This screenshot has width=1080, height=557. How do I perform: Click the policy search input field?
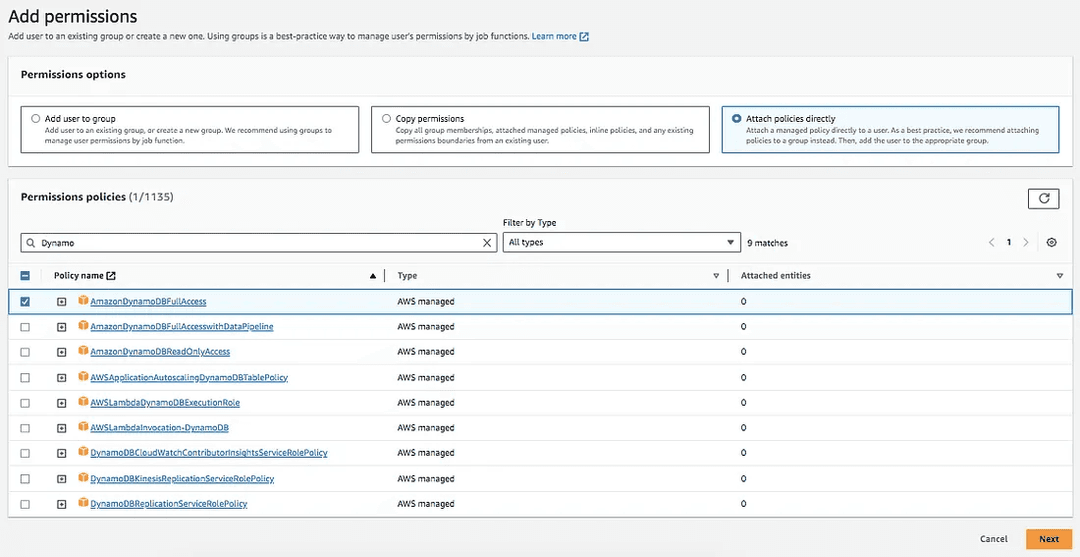pyautogui.click(x=258, y=242)
